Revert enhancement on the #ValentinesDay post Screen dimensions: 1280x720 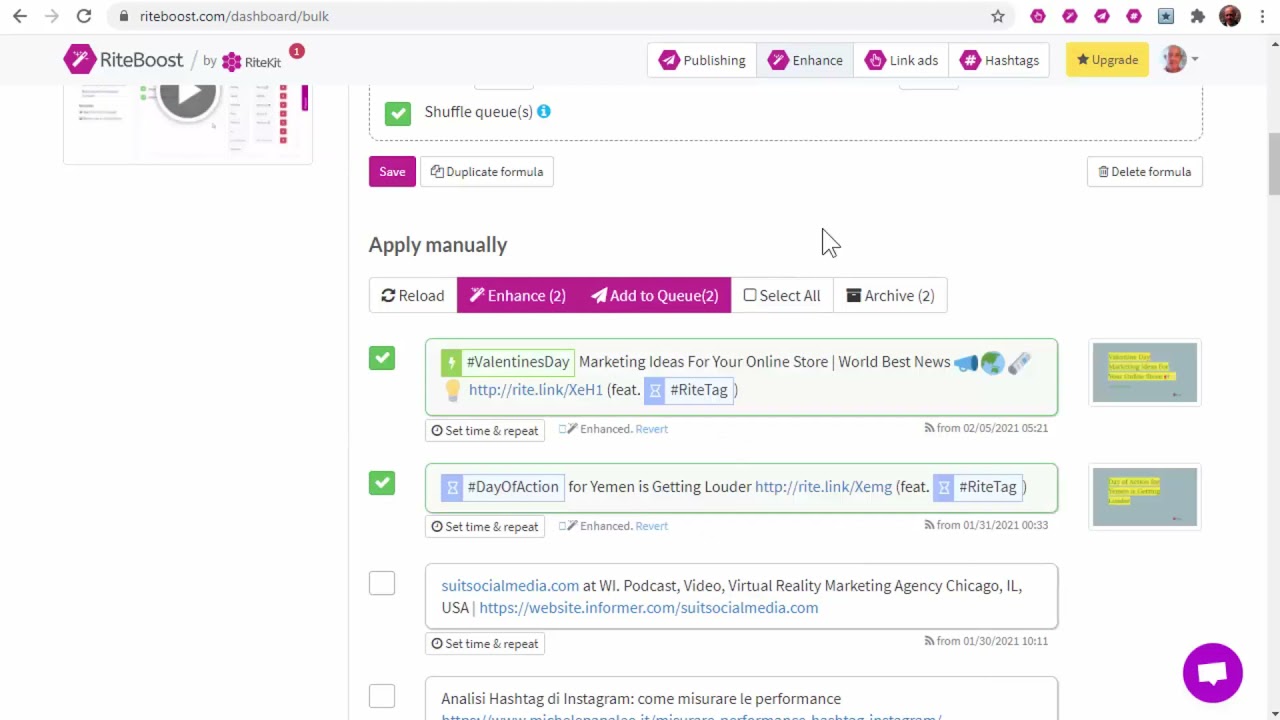click(651, 429)
